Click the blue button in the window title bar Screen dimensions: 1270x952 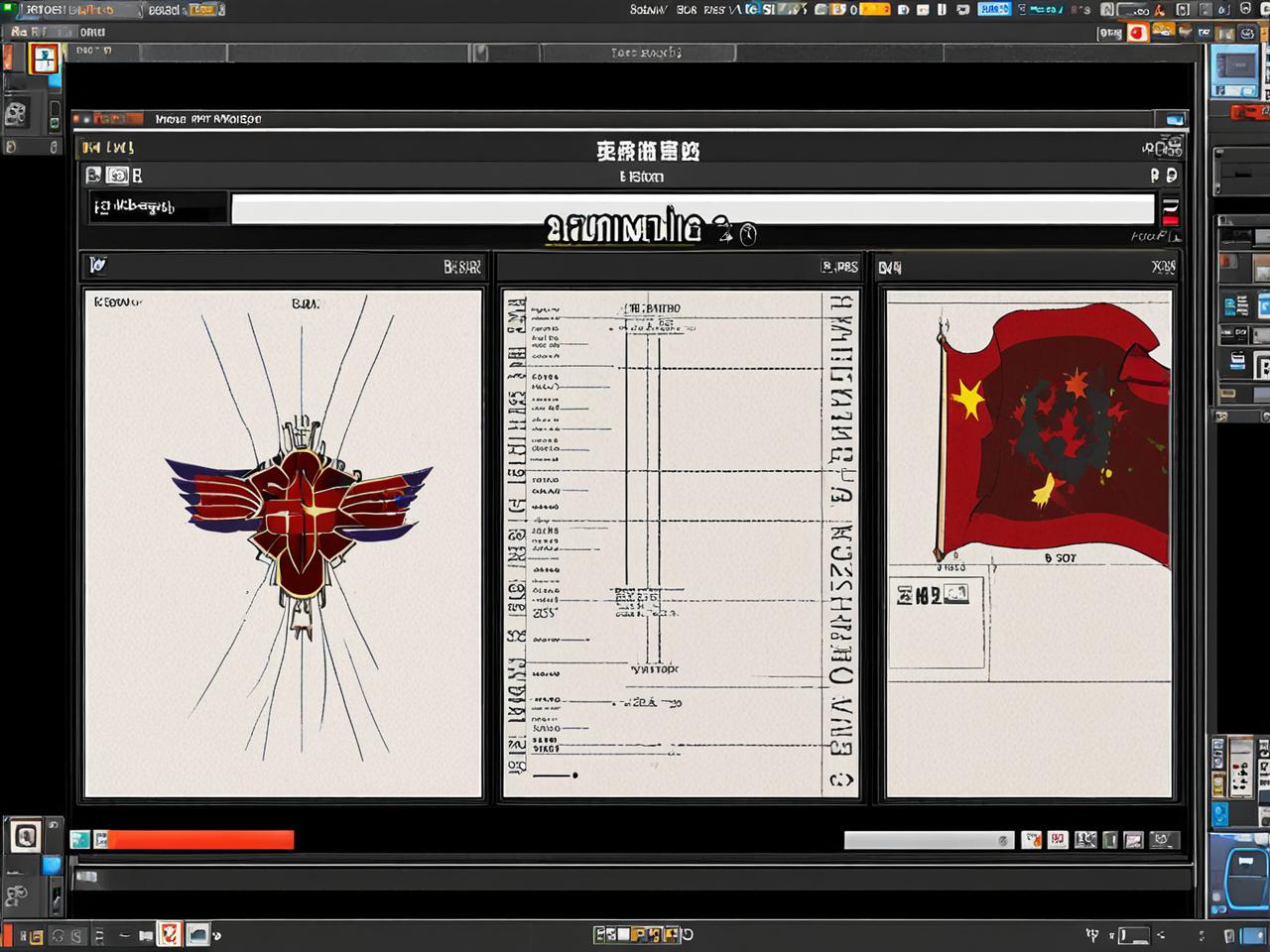tap(1175, 119)
